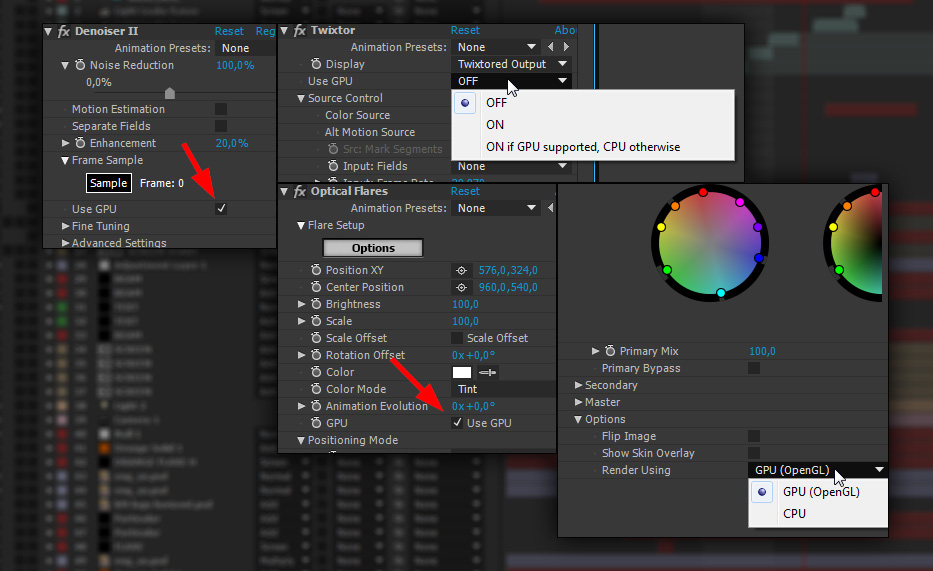Viewport: 933px width, 571px height.
Task: Open the Render Using dropdown
Action: click(x=818, y=470)
